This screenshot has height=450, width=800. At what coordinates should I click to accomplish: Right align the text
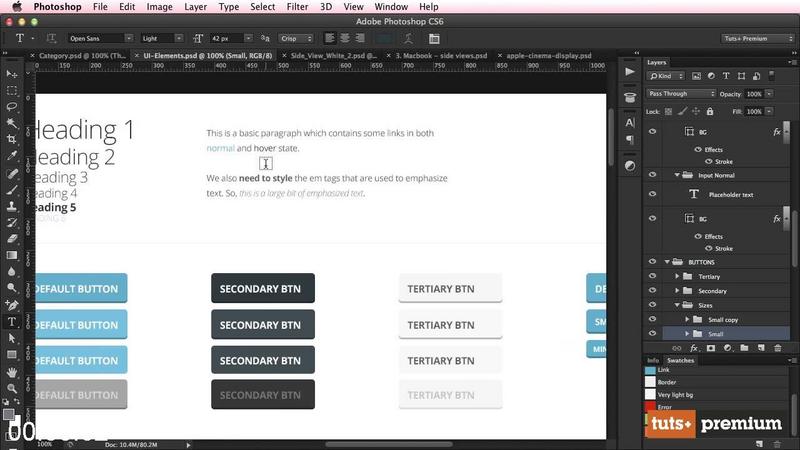coord(360,38)
